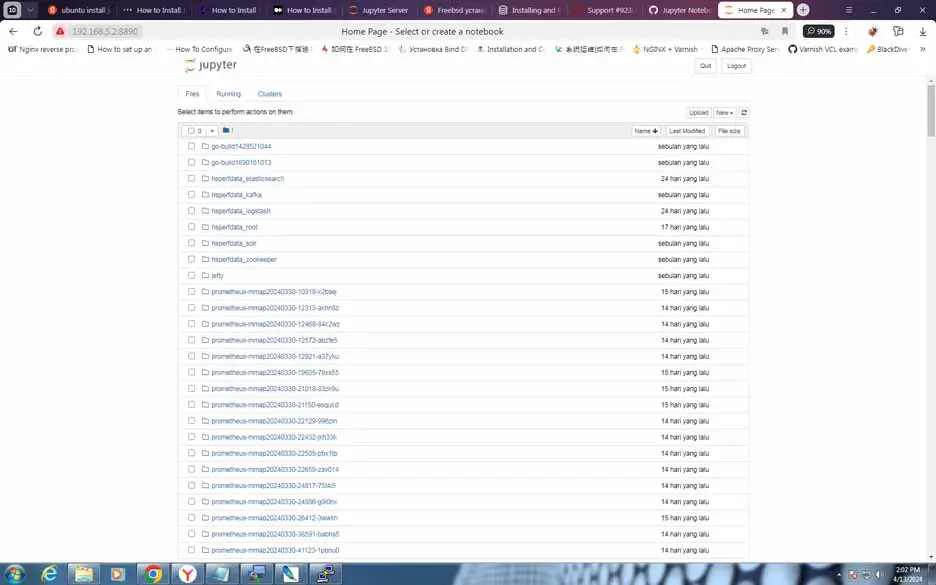Expand the tab list chevron
The image size is (936, 585).
30,10
